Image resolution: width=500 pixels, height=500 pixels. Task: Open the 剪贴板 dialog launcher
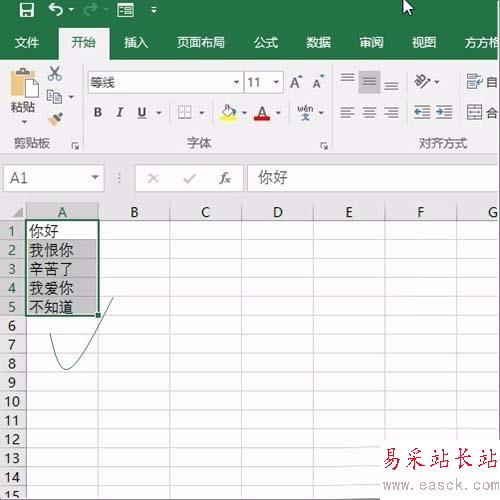click(75, 146)
